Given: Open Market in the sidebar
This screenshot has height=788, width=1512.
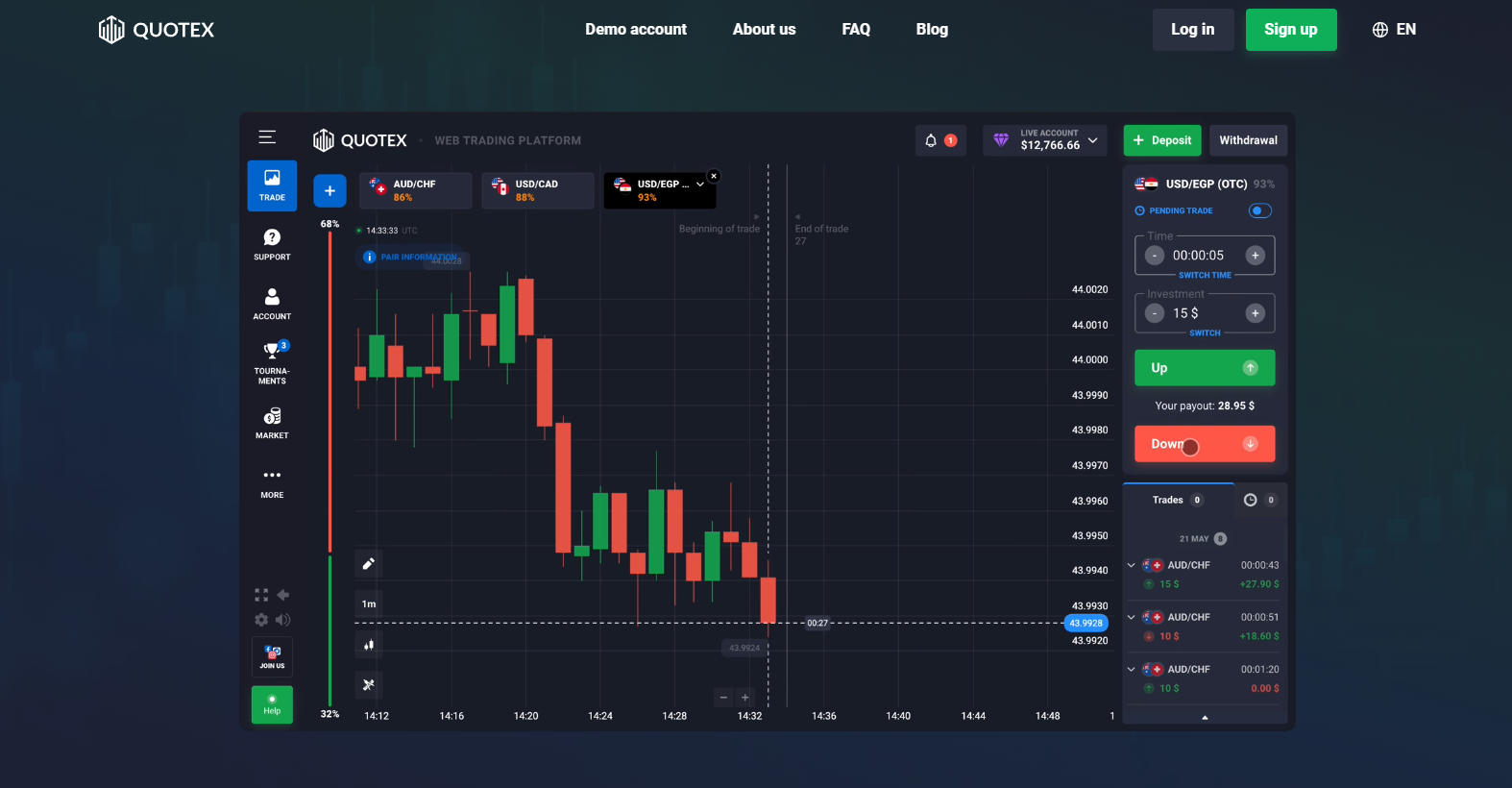Looking at the screenshot, I should [272, 423].
